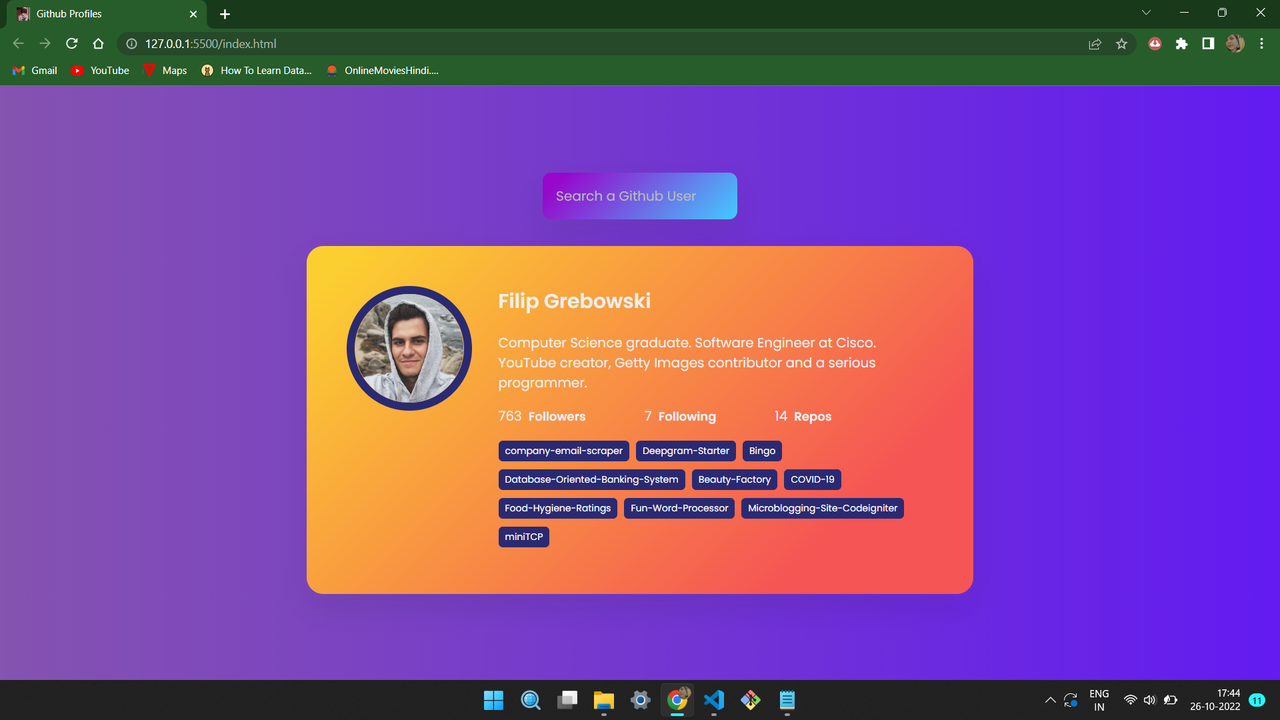This screenshot has width=1280, height=720.
Task: Open the YouTube bookmark
Action: [99, 70]
